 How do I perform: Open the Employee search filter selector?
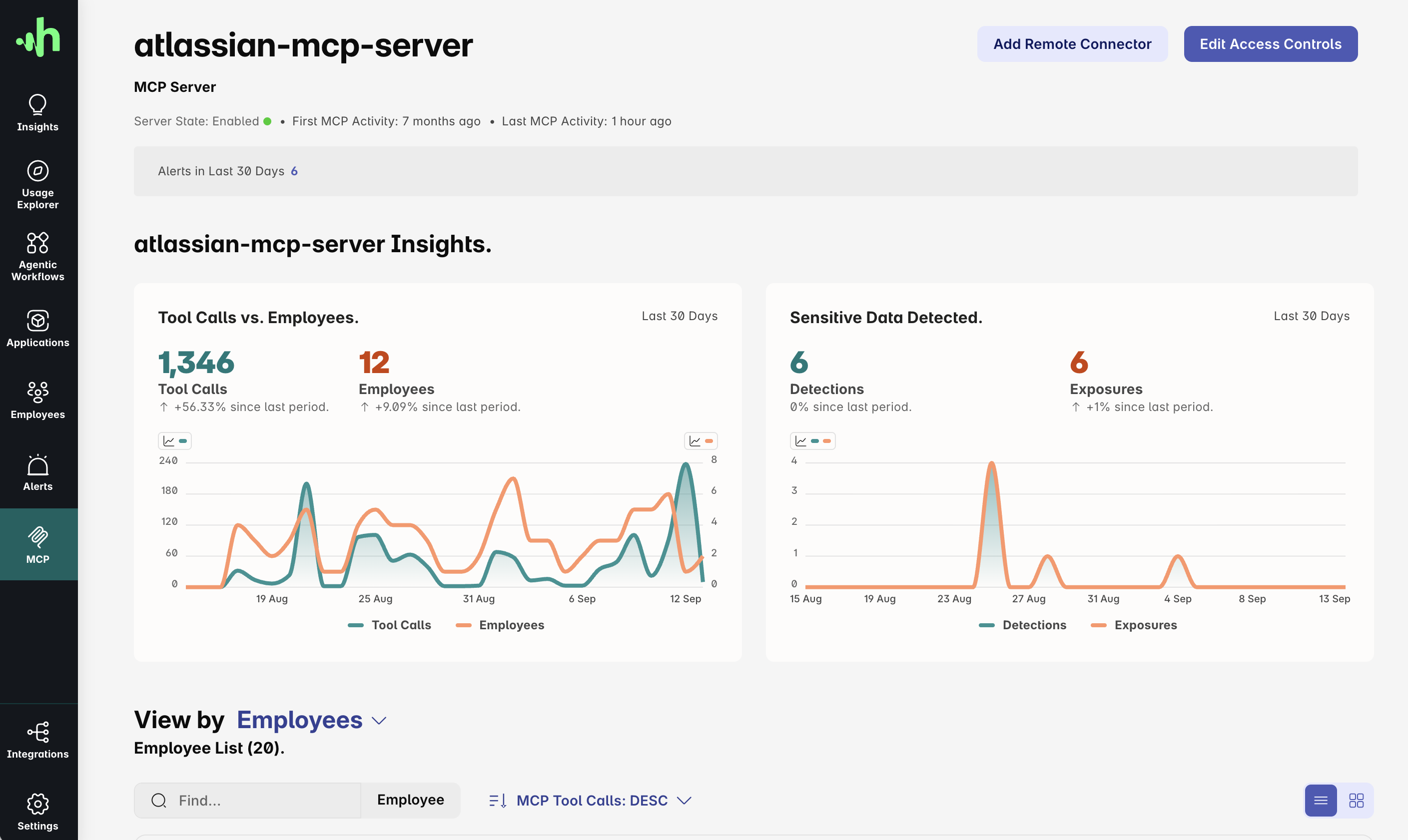pyautogui.click(x=410, y=800)
